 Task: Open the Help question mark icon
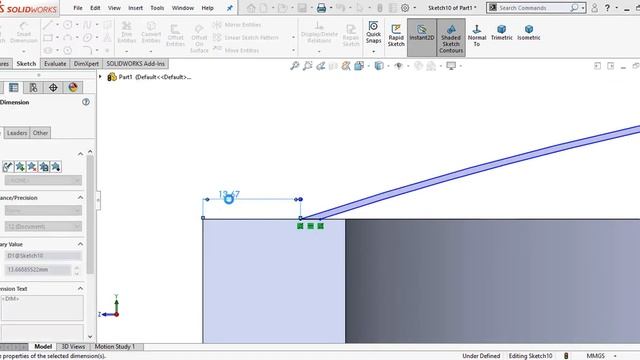point(607,8)
